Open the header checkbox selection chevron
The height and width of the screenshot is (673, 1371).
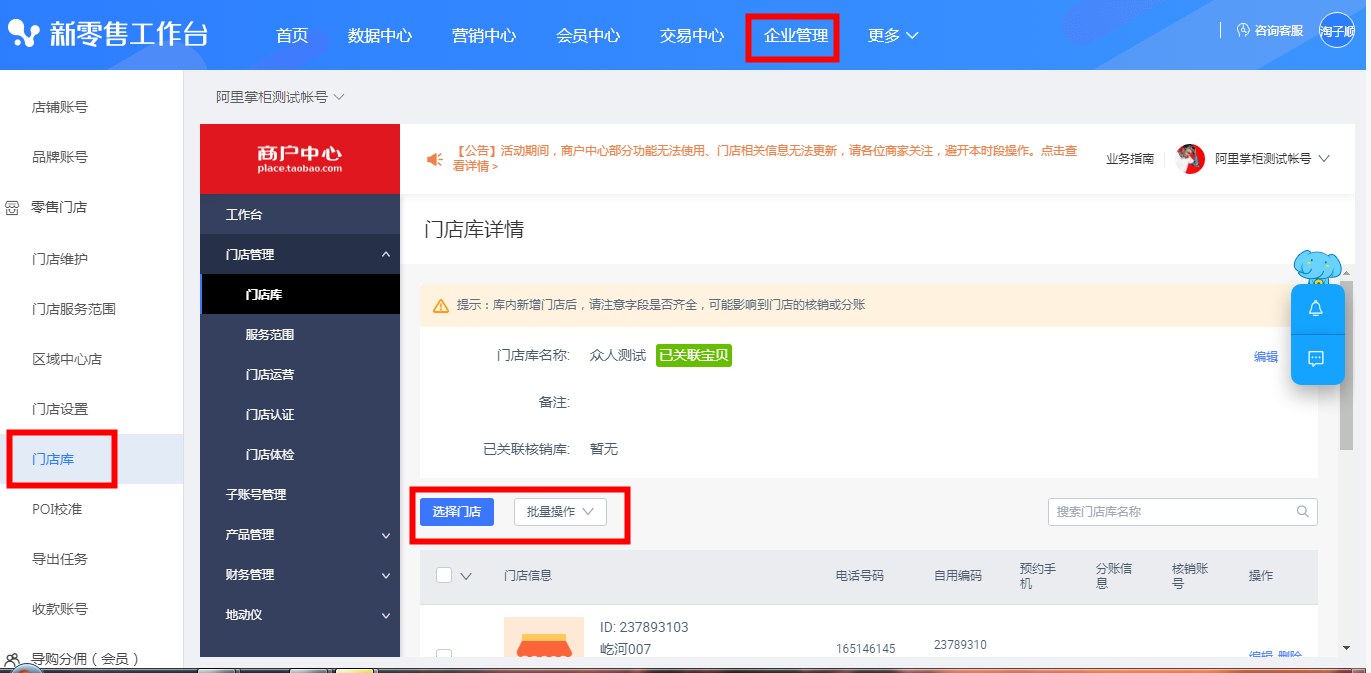pos(466,575)
